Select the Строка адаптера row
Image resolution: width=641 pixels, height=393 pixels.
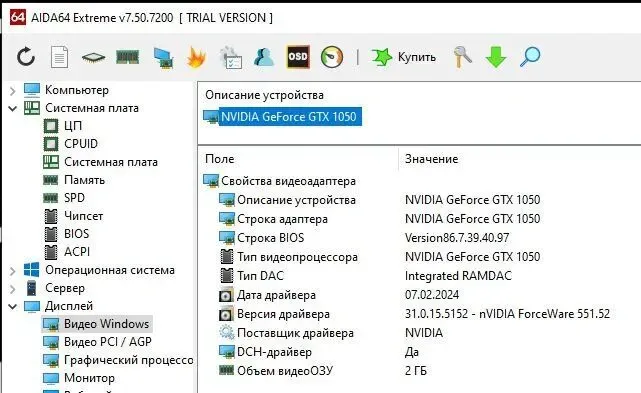[x=282, y=219]
